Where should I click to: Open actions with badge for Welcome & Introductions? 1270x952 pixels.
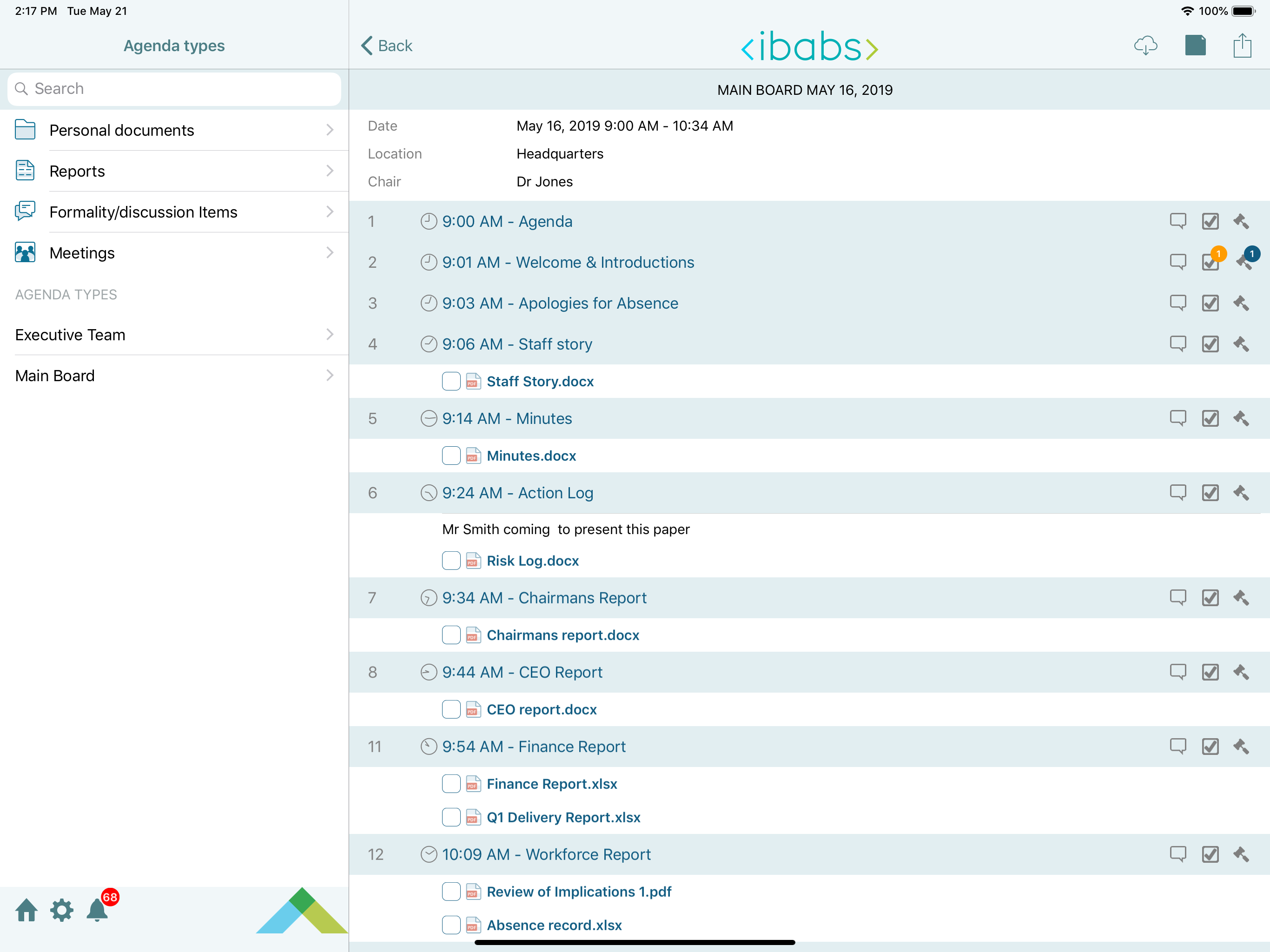point(1210,262)
